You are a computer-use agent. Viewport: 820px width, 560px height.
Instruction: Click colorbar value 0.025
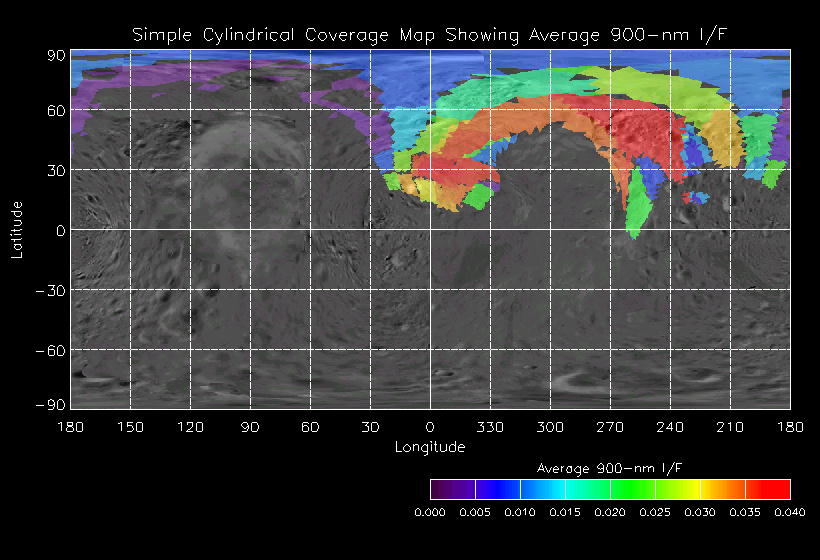pyautogui.click(x=655, y=512)
